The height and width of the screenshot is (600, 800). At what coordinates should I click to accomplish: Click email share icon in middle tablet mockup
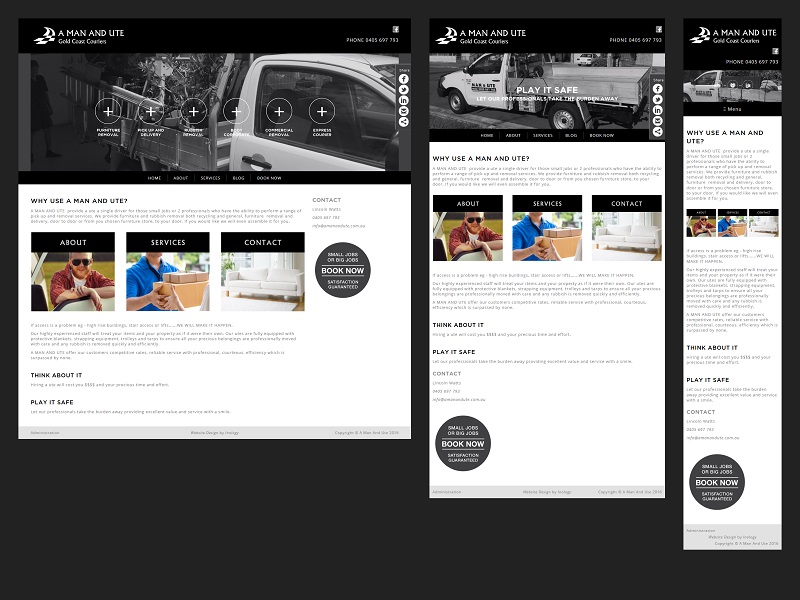[x=657, y=120]
